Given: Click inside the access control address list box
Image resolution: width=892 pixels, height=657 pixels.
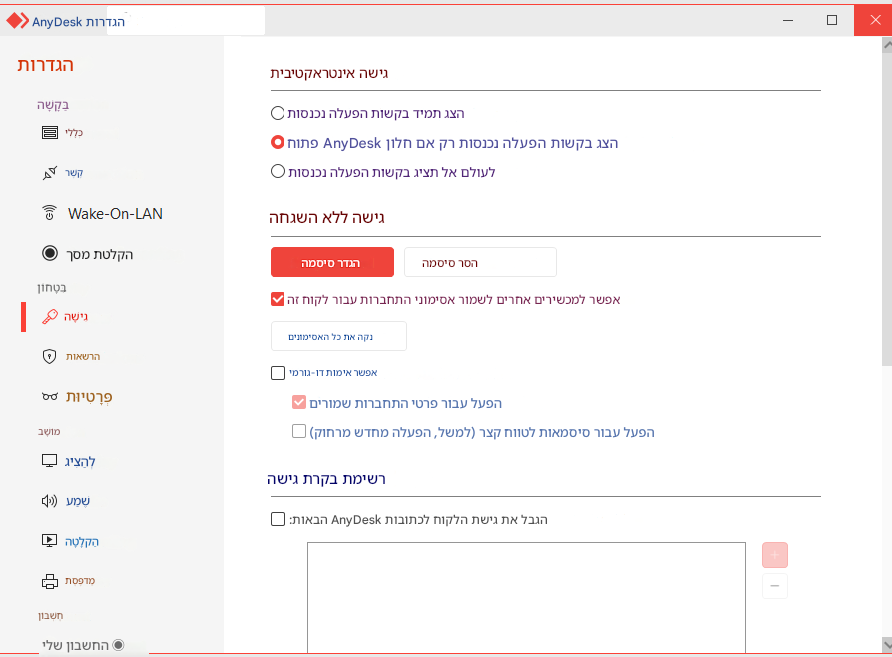Looking at the screenshot, I should click(526, 597).
